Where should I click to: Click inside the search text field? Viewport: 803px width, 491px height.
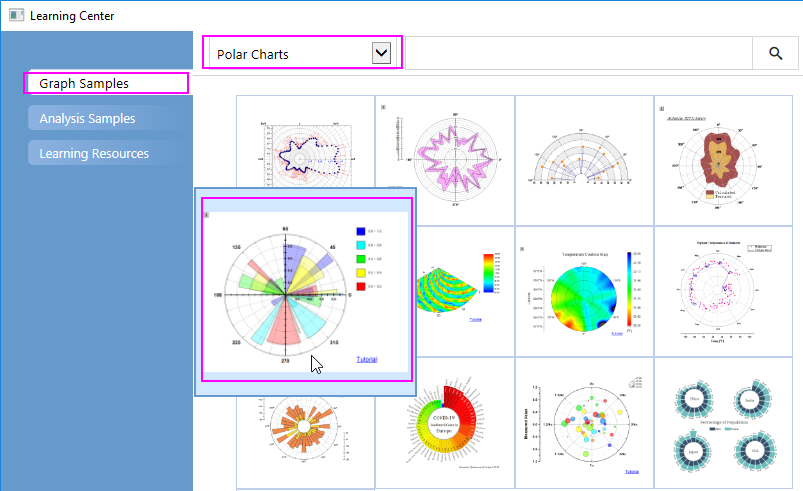click(577, 54)
